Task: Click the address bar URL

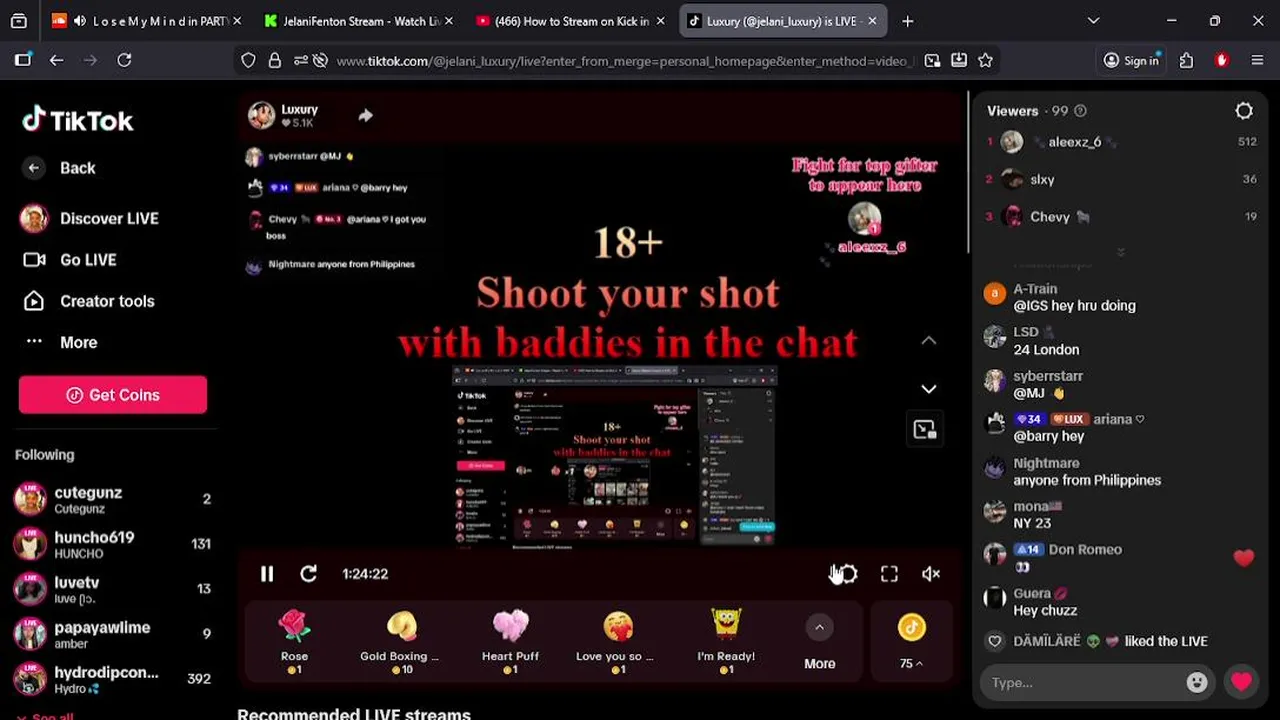Action: pyautogui.click(x=624, y=61)
